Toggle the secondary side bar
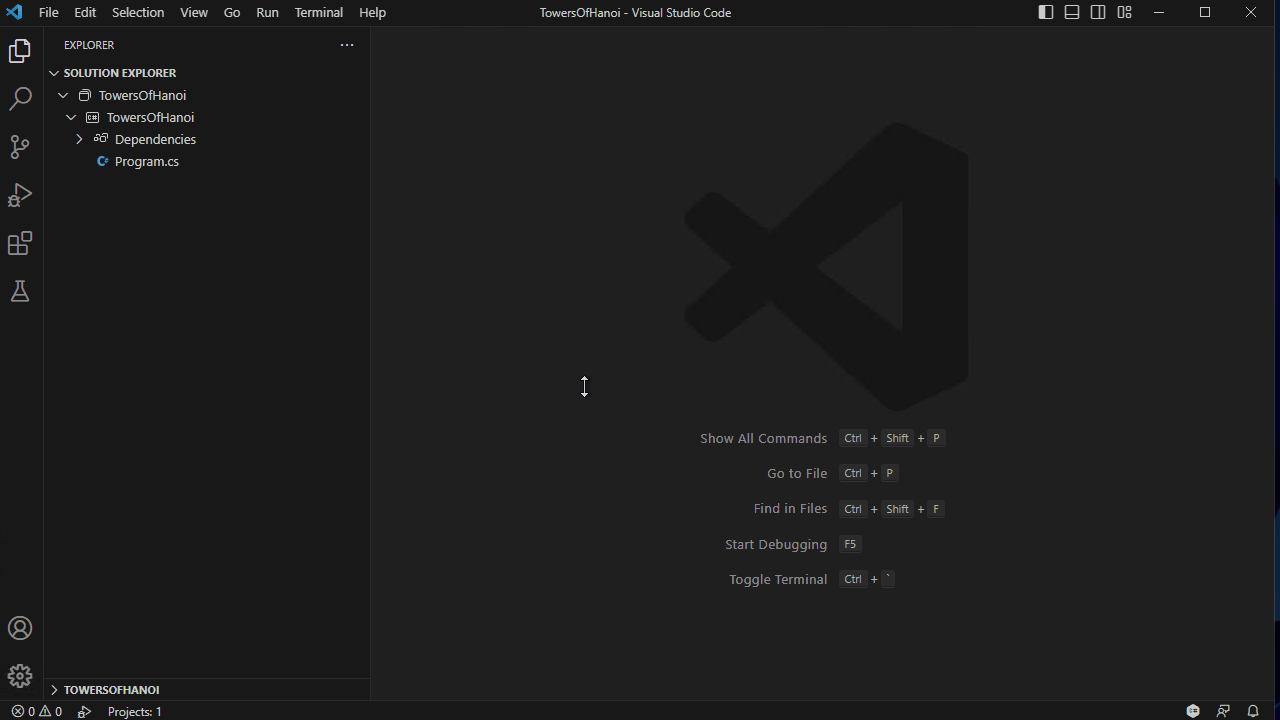 pos(1097,12)
